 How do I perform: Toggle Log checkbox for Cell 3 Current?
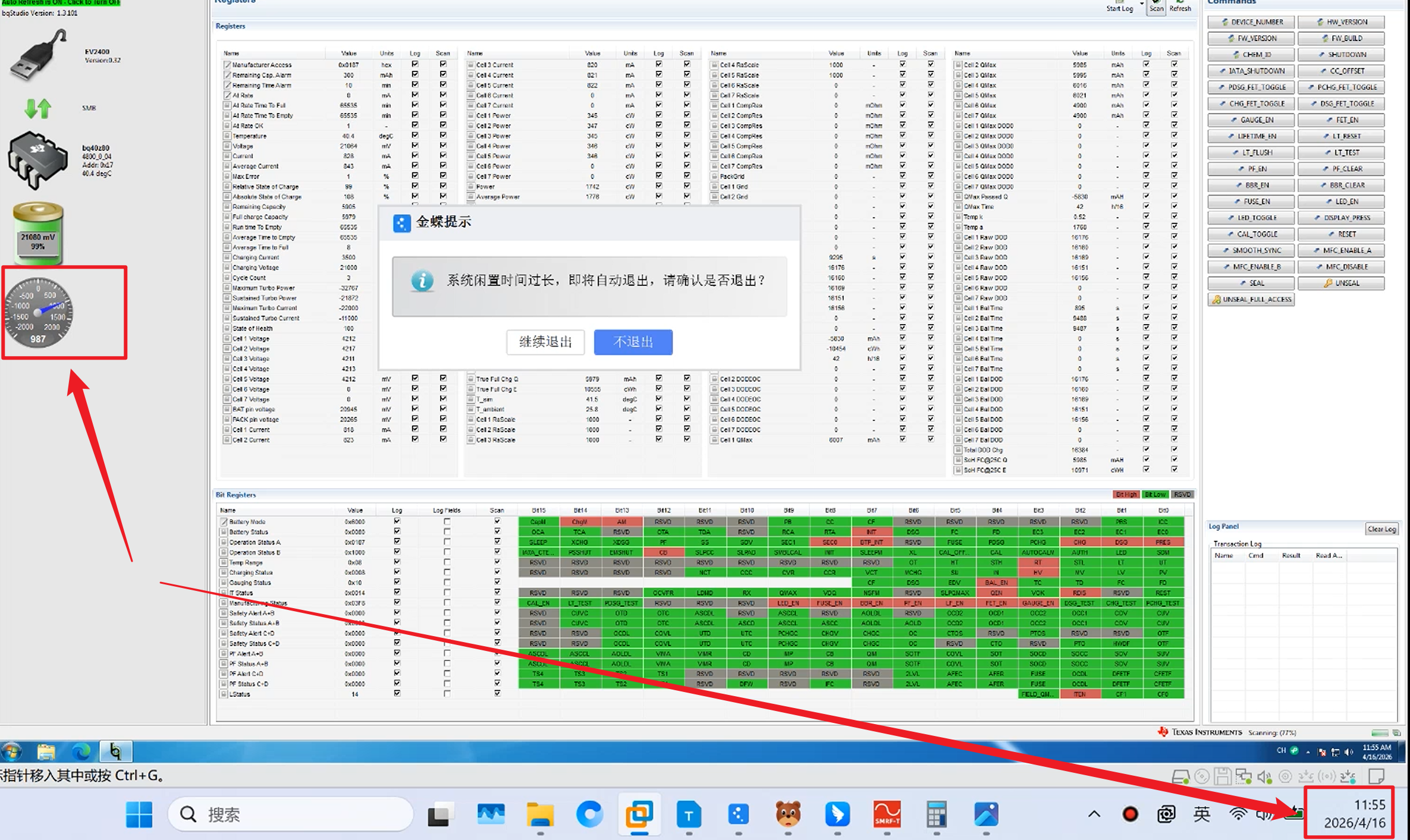(659, 64)
